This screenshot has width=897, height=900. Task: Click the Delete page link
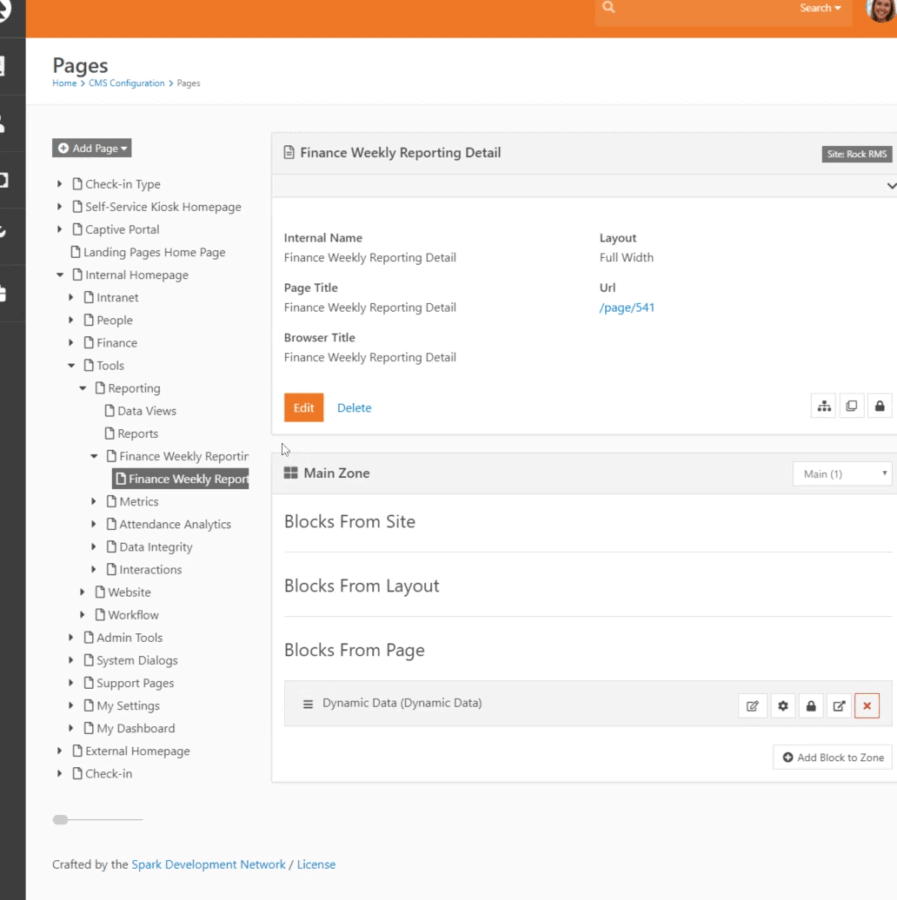[x=354, y=408]
